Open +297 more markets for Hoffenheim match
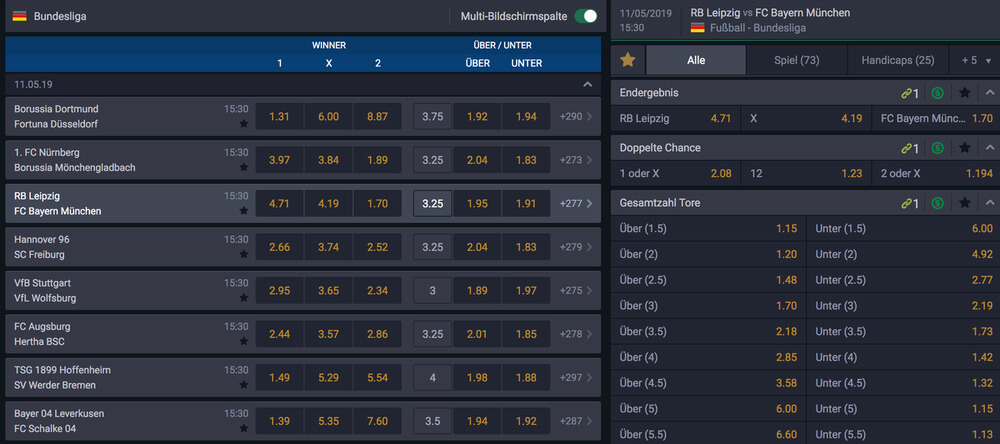This screenshot has width=1000, height=444. [576, 377]
